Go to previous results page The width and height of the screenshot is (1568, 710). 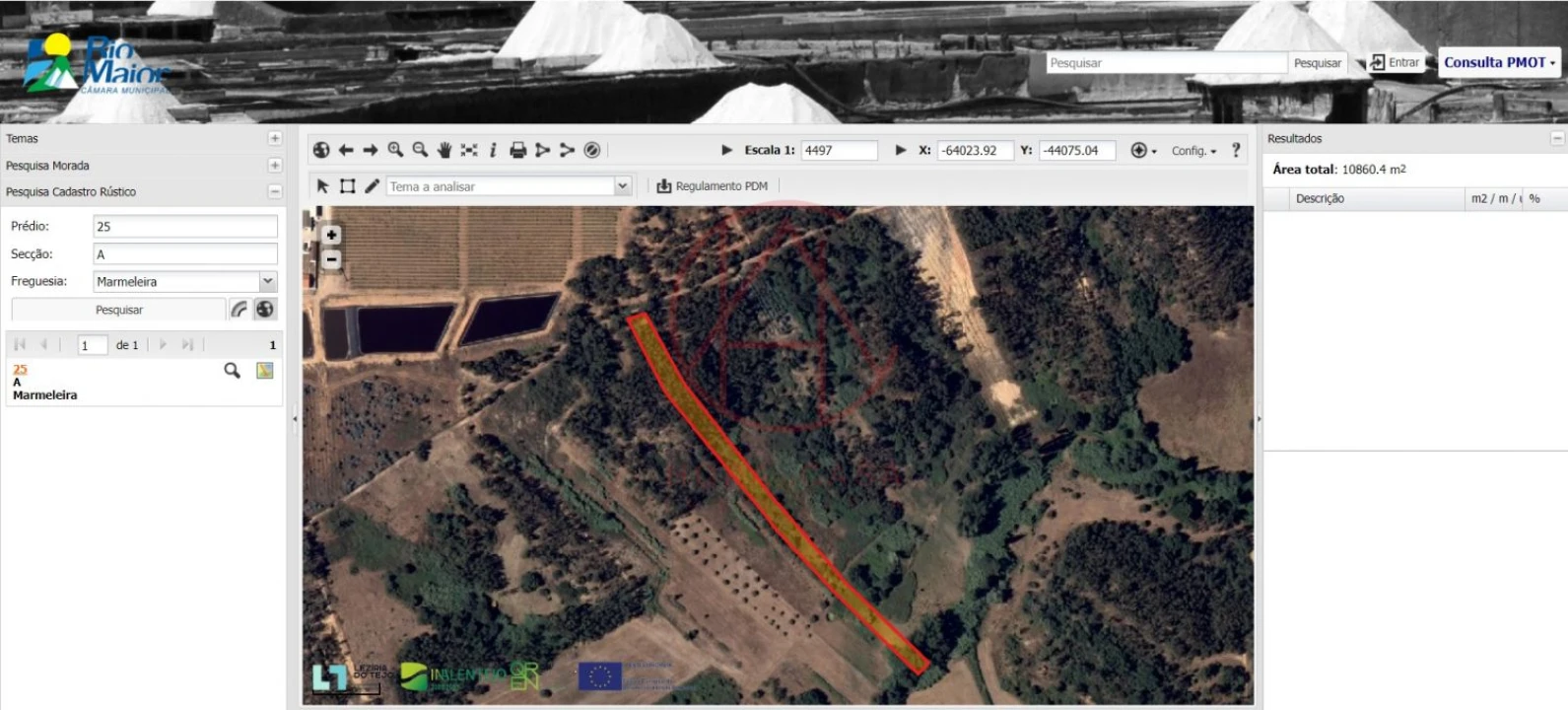(x=43, y=344)
